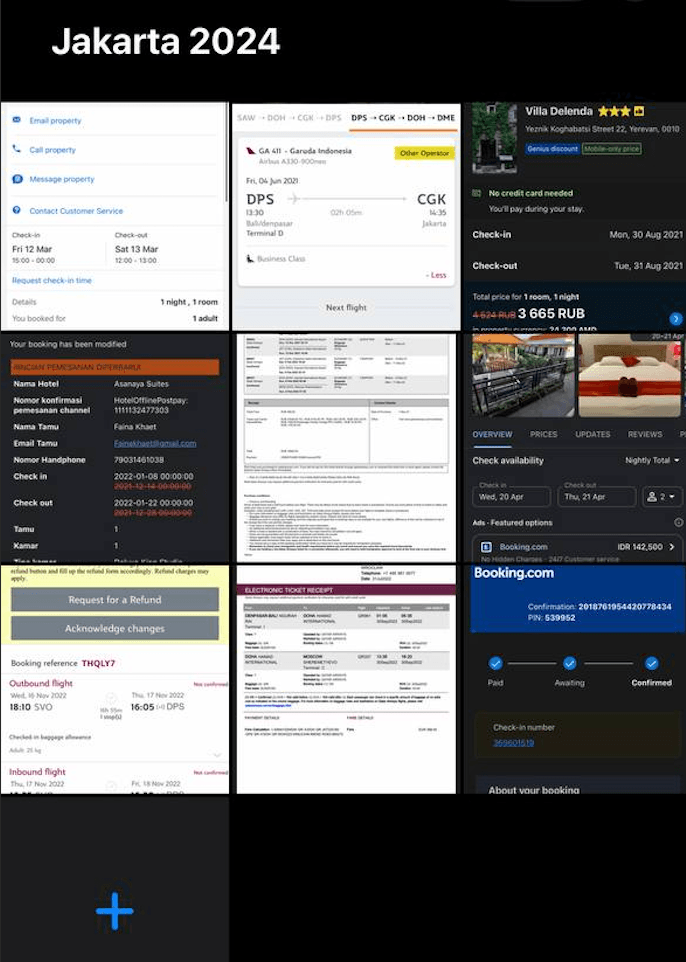Expand the Booking.com IDR 142,500 offer chevron
The image size is (686, 962).
point(671,547)
